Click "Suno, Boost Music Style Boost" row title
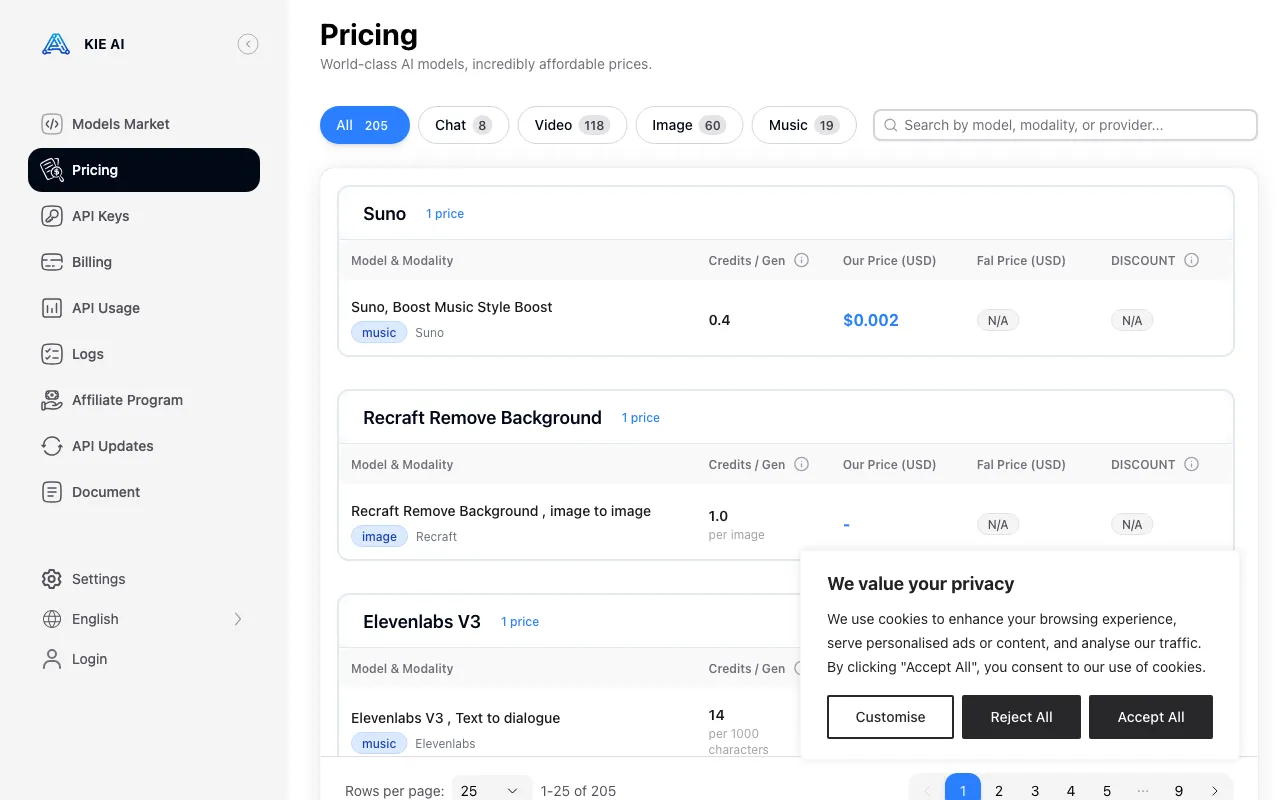The height and width of the screenshot is (800, 1280). click(x=452, y=307)
